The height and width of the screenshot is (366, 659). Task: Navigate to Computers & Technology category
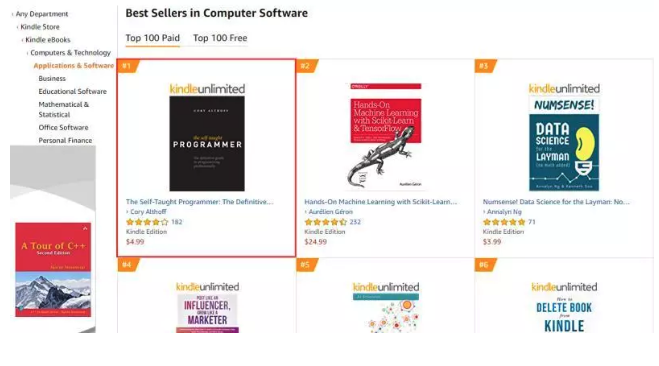point(71,53)
